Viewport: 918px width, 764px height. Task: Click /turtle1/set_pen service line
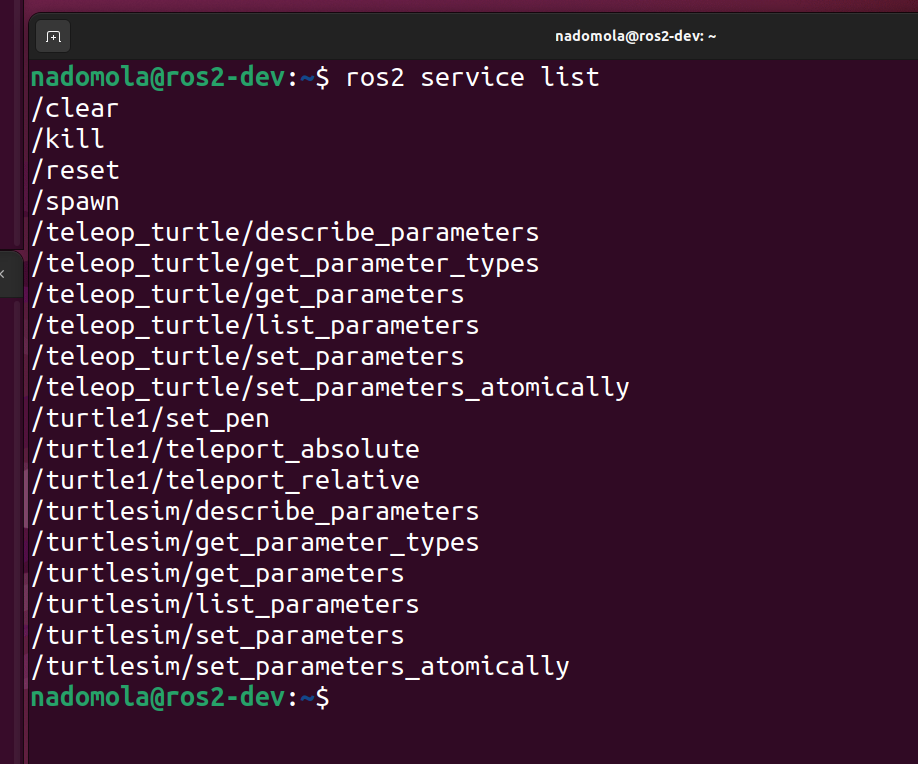click(x=150, y=419)
